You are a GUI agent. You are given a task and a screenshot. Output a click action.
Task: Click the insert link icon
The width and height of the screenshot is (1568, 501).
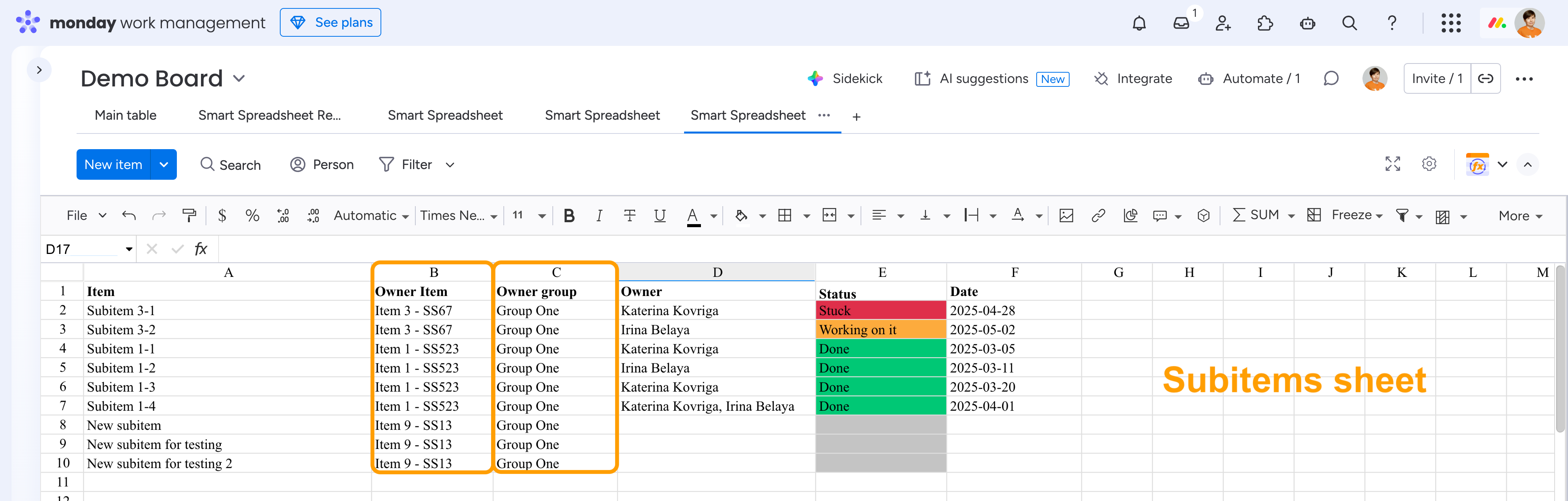pyautogui.click(x=1098, y=215)
